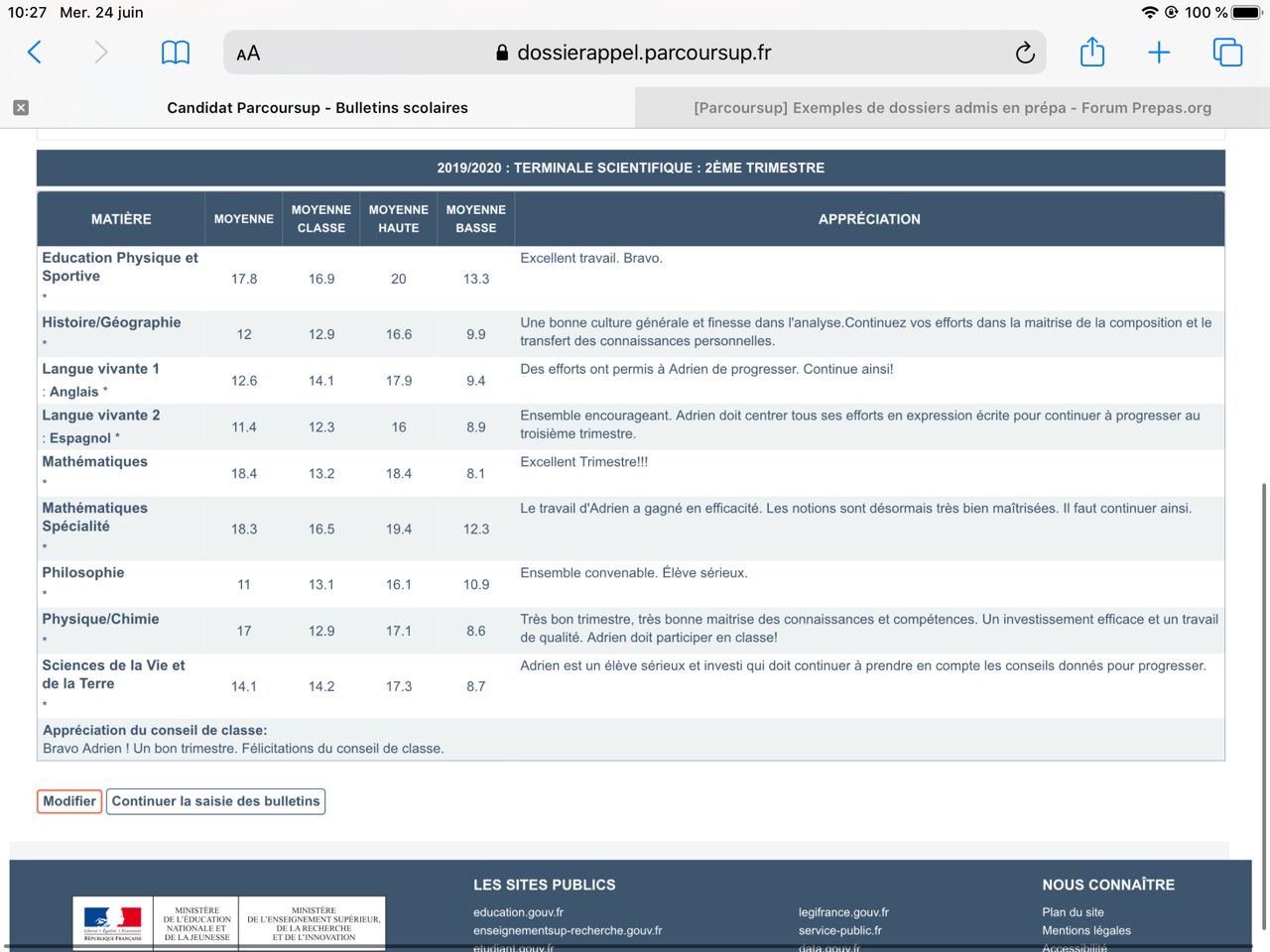Add a new tab with plus icon

[x=1159, y=53]
